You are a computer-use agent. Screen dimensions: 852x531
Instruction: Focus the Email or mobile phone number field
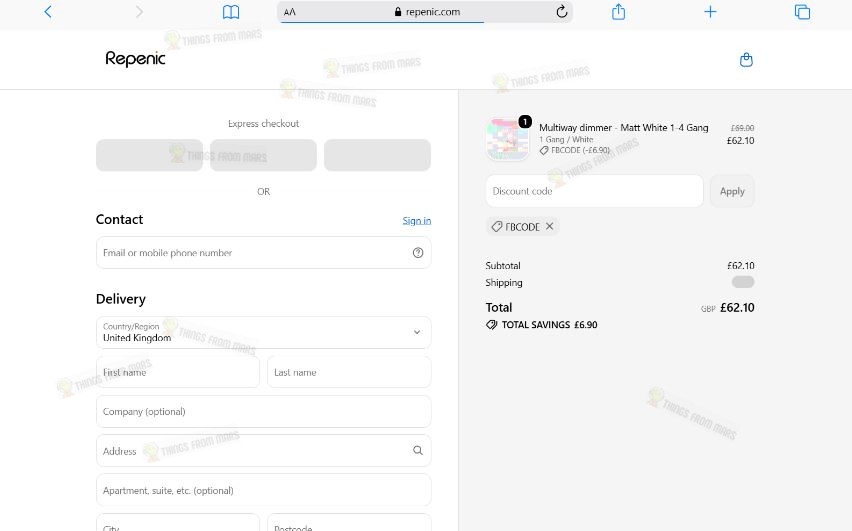264,253
